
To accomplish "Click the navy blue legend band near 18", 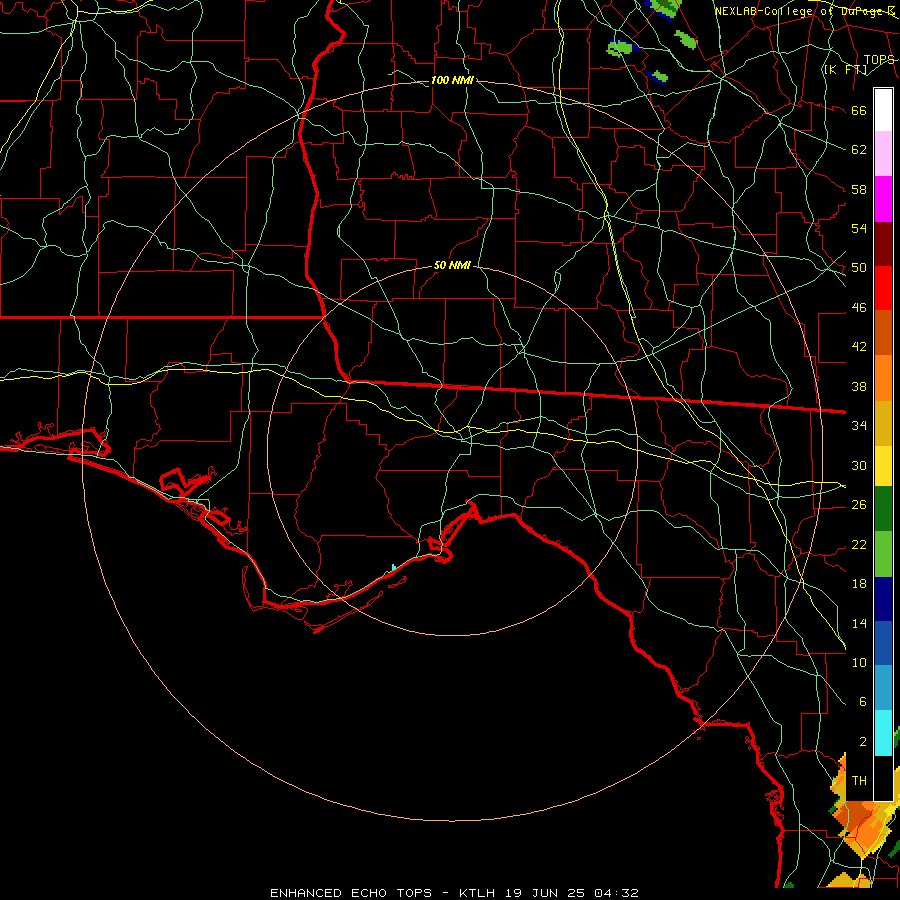I will coord(883,599).
